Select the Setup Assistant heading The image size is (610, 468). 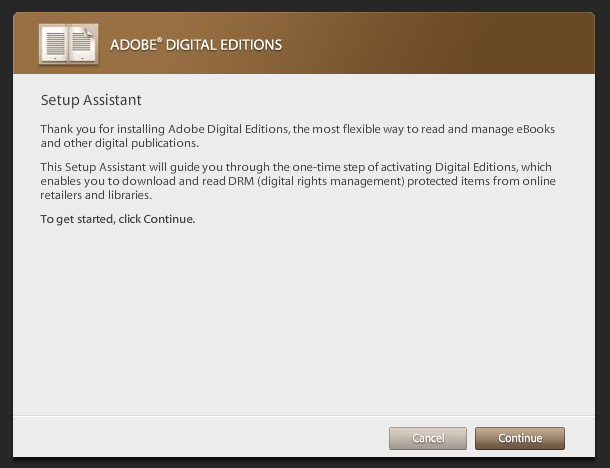[91, 100]
